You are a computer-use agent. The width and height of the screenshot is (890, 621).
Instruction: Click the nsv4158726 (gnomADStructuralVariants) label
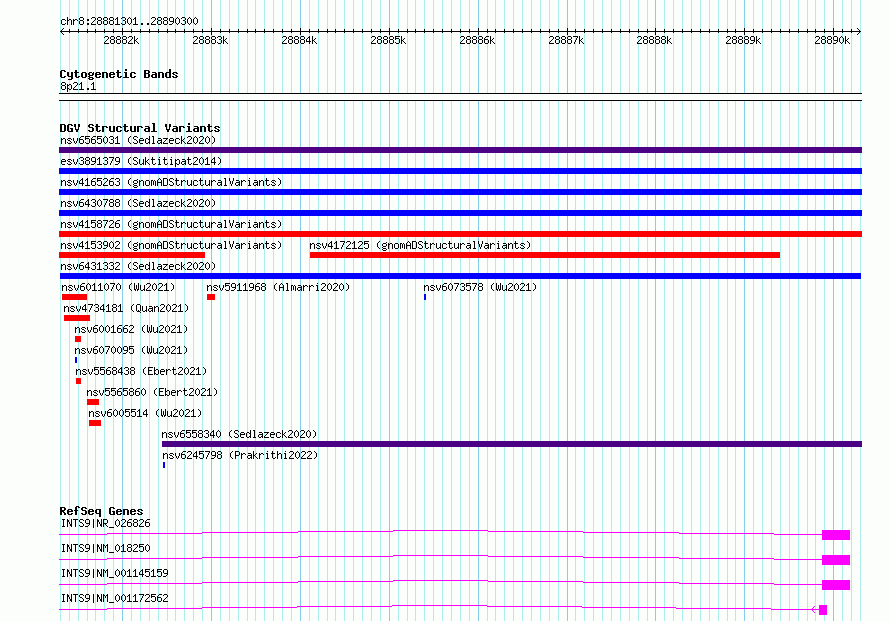click(171, 224)
